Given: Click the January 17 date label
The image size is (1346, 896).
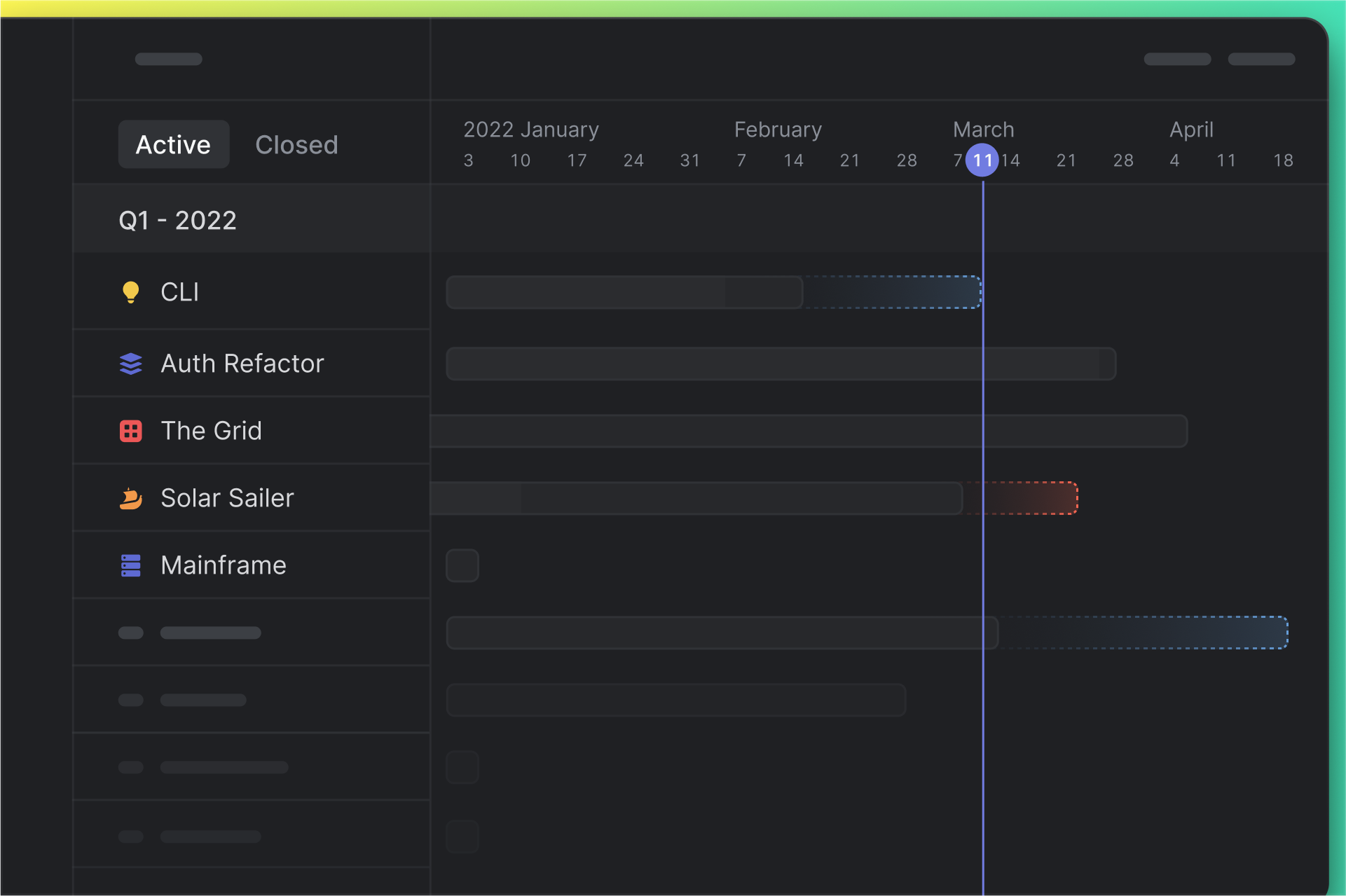Looking at the screenshot, I should [x=577, y=160].
